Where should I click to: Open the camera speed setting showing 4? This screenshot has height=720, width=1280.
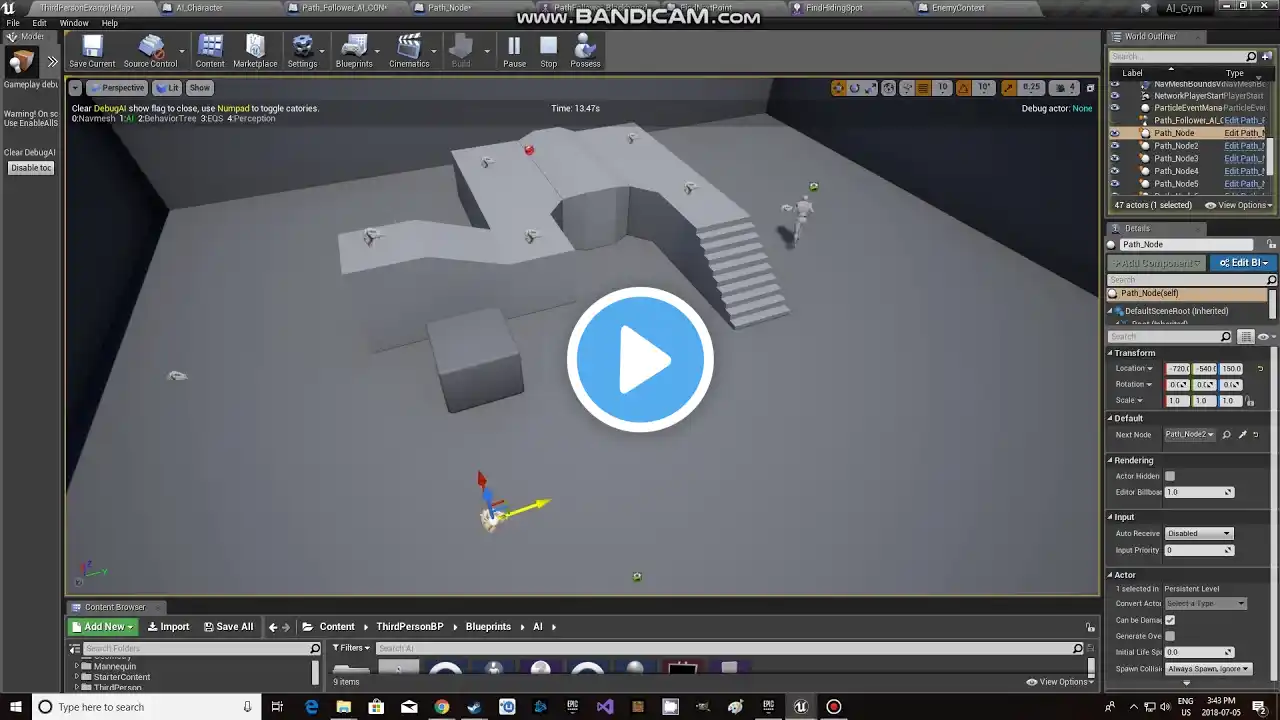(x=1066, y=88)
